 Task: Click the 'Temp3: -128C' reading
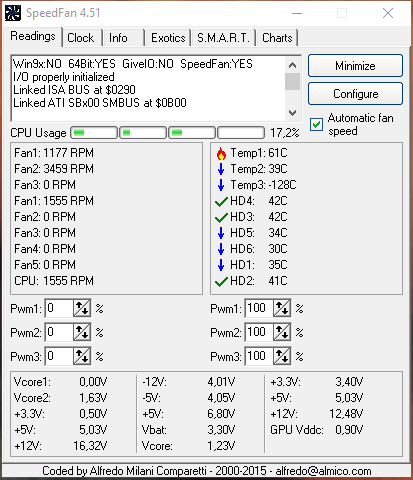263,185
